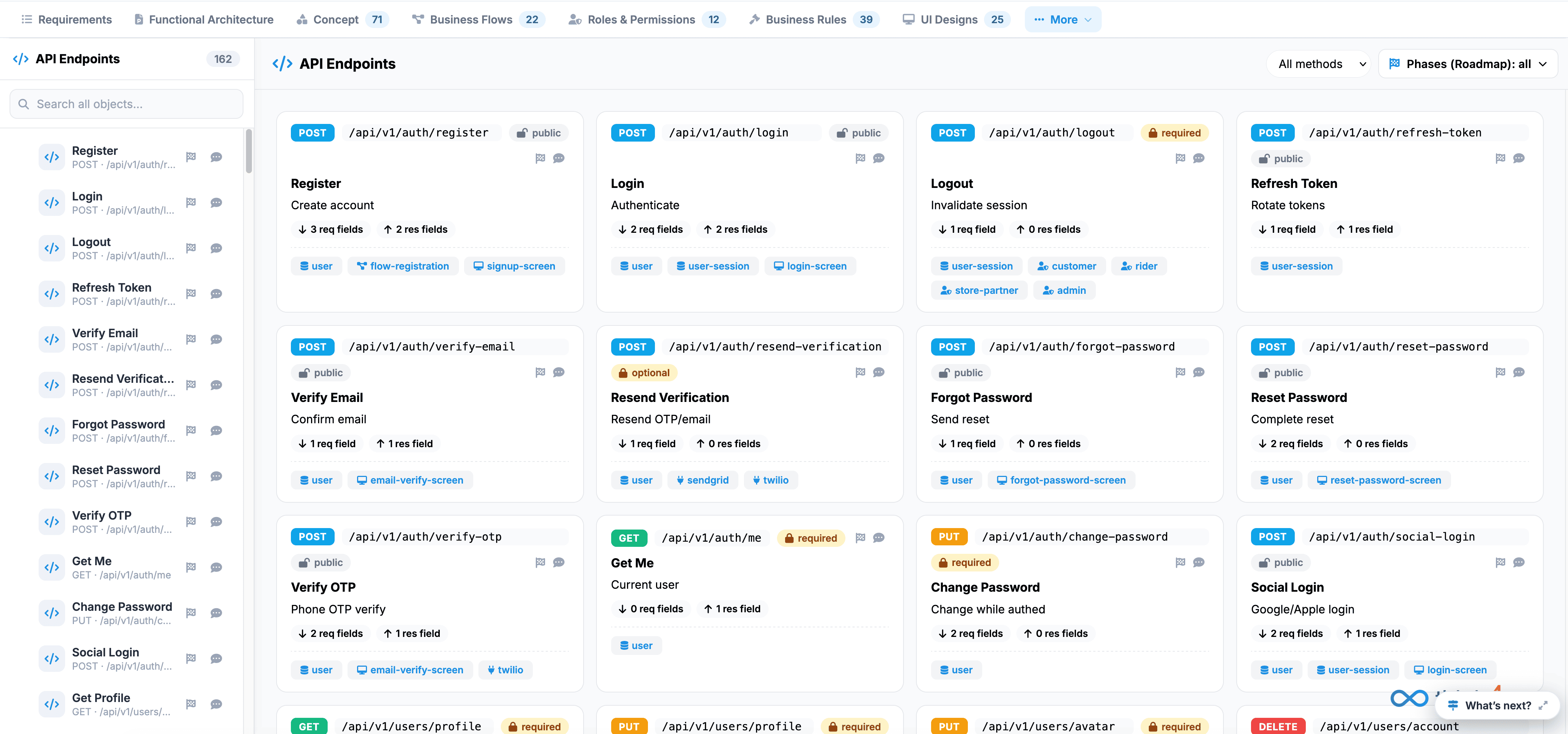Click the store-partner role tag
The image size is (1568, 734).
[x=979, y=290]
